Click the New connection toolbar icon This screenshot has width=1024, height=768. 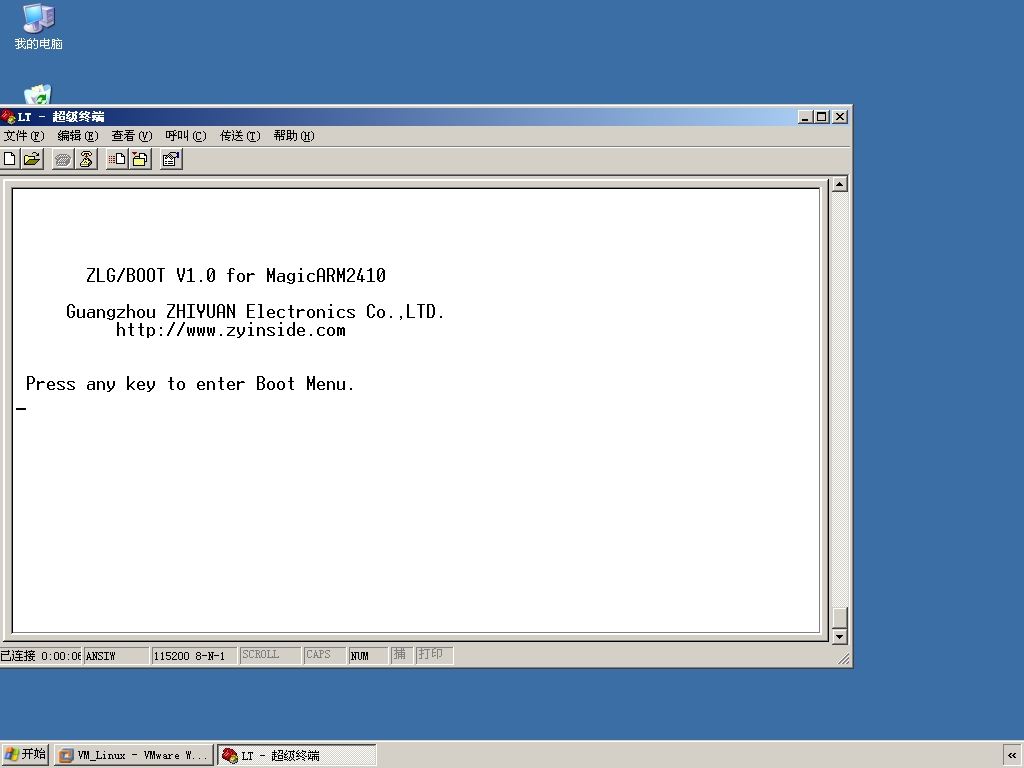[10, 159]
